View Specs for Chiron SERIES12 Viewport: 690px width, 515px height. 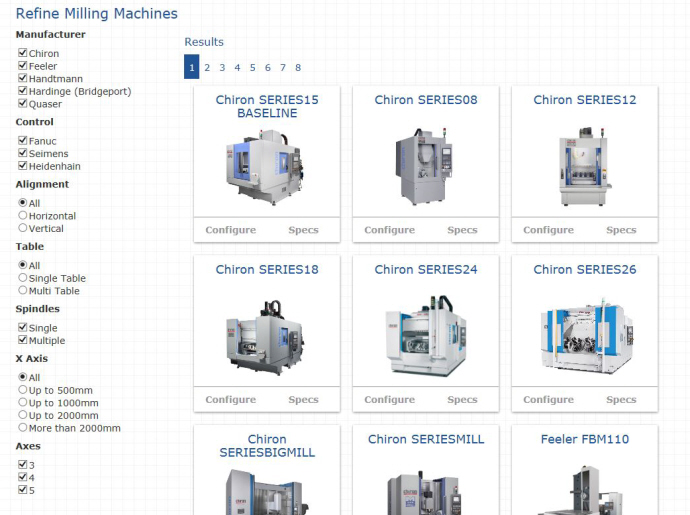pos(621,230)
